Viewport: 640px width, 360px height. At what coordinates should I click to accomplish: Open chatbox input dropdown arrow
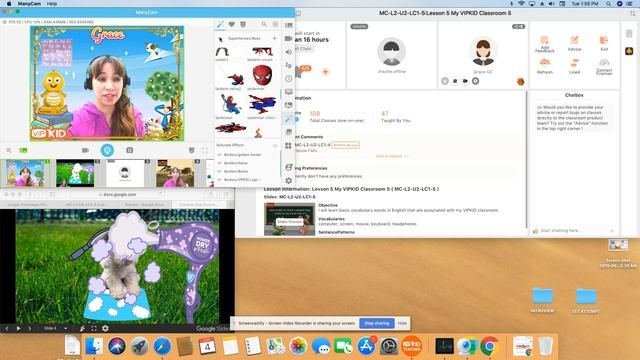coord(612,231)
